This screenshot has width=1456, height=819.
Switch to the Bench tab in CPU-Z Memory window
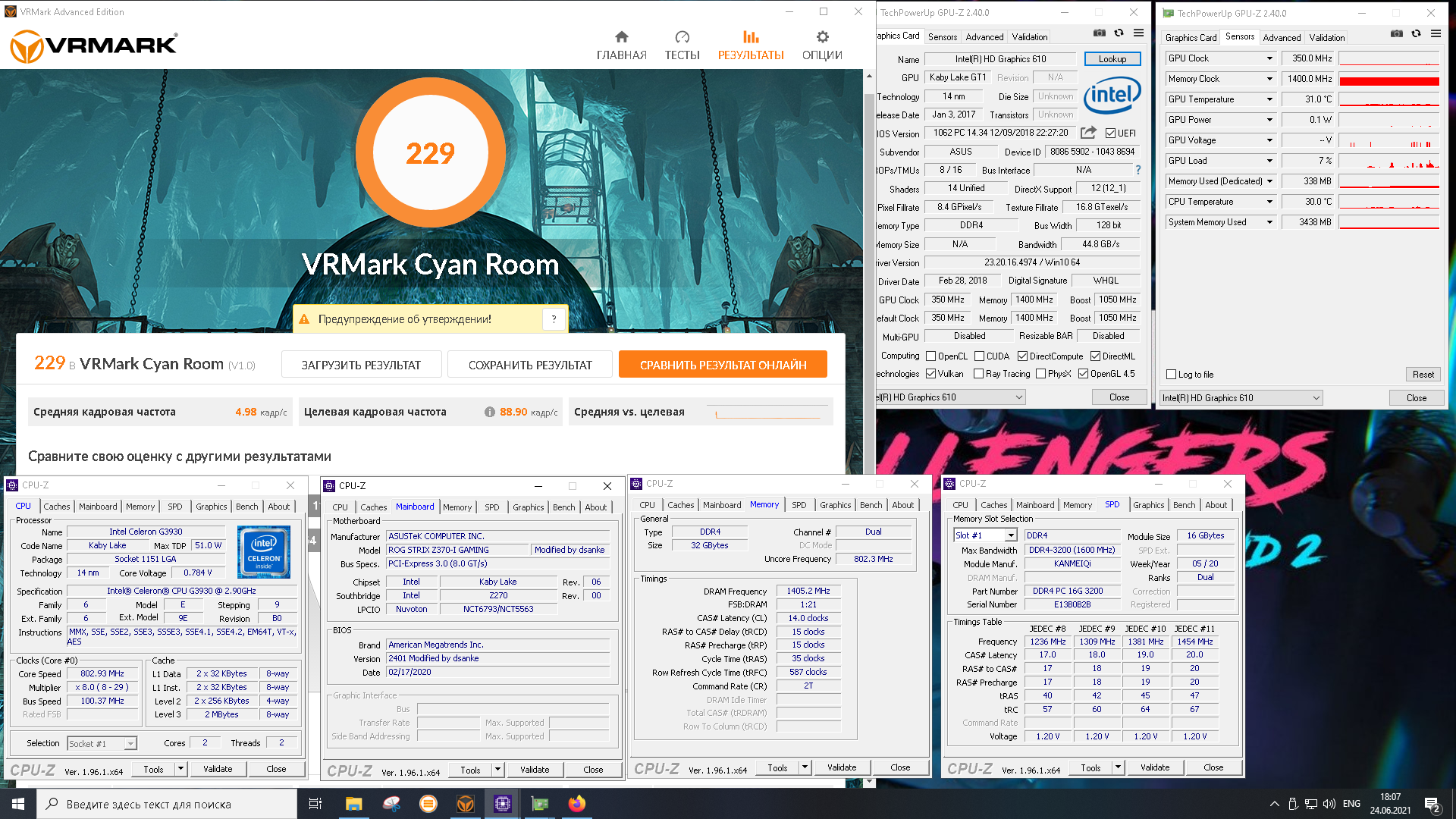point(871,505)
